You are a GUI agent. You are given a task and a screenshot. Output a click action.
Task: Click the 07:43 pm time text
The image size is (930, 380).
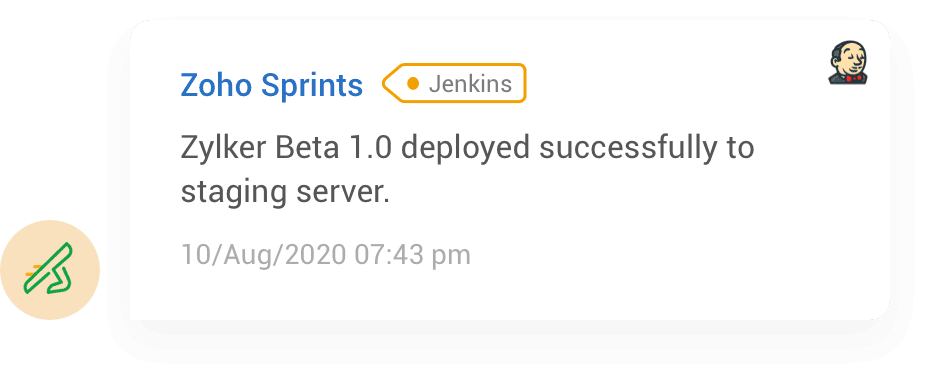pos(412,255)
